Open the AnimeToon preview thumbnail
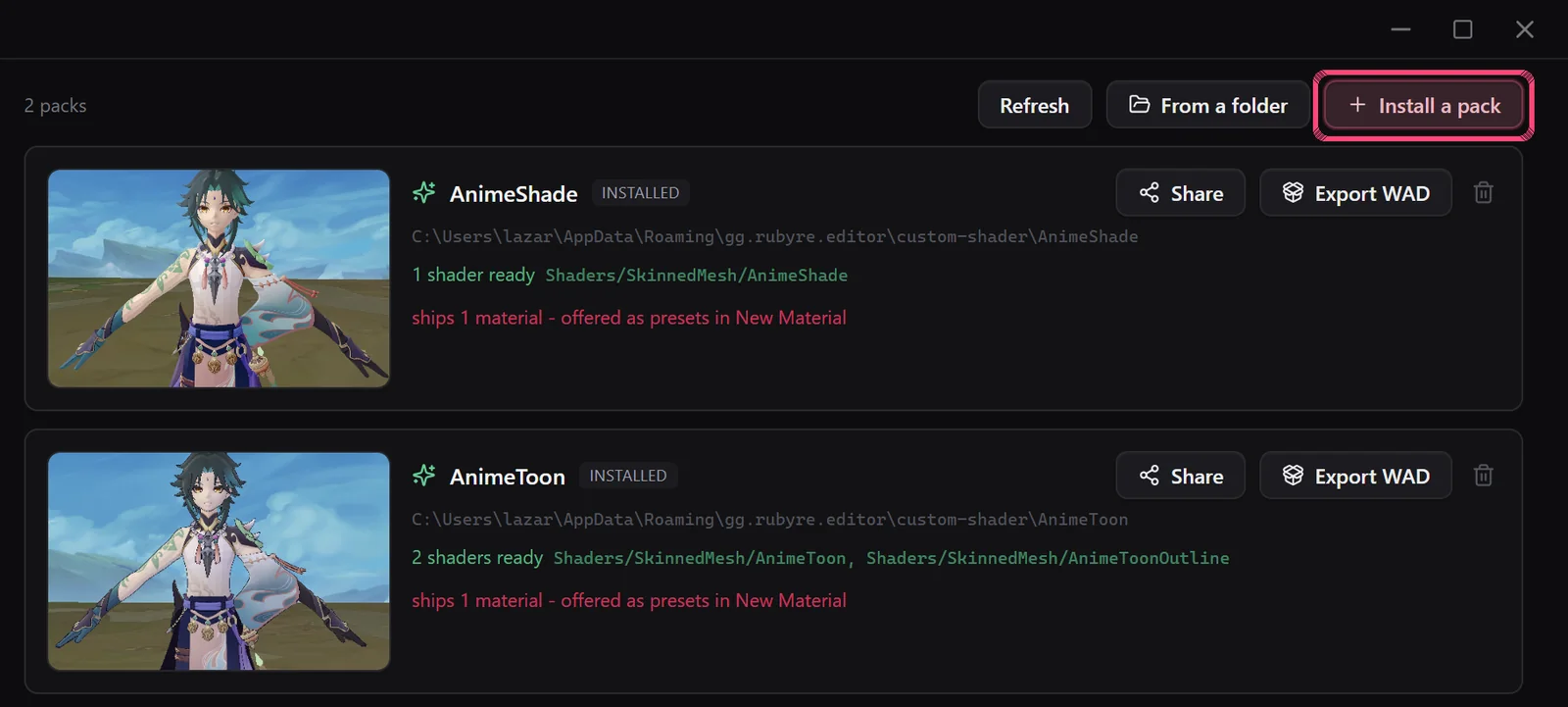Screen dimensions: 1568x707 [x=219, y=561]
